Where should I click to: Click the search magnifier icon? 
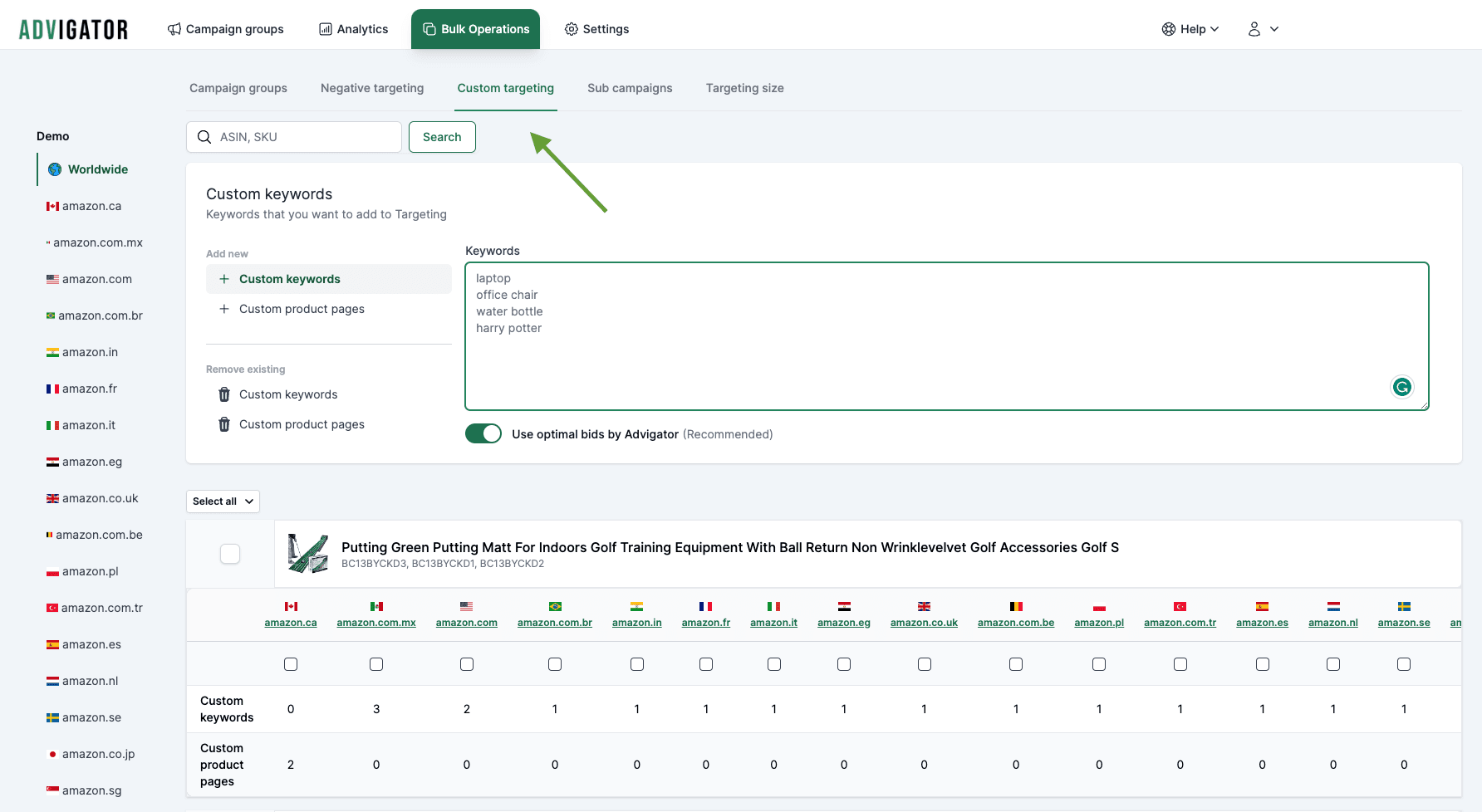(x=204, y=137)
